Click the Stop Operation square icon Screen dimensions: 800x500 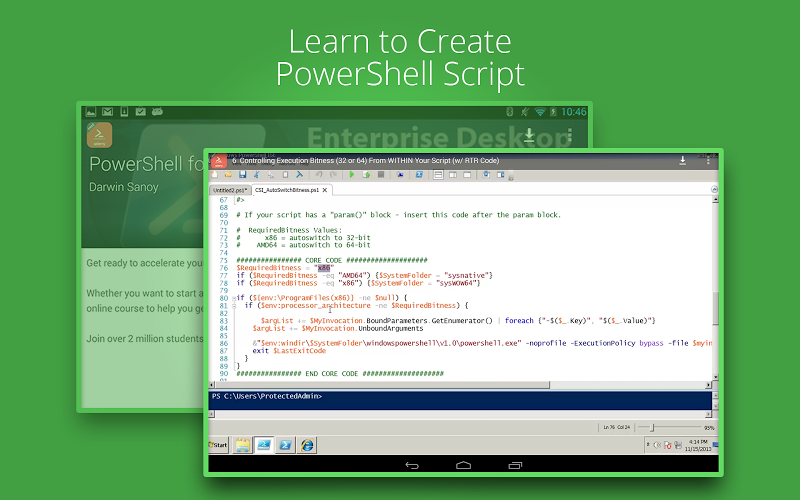(x=381, y=174)
